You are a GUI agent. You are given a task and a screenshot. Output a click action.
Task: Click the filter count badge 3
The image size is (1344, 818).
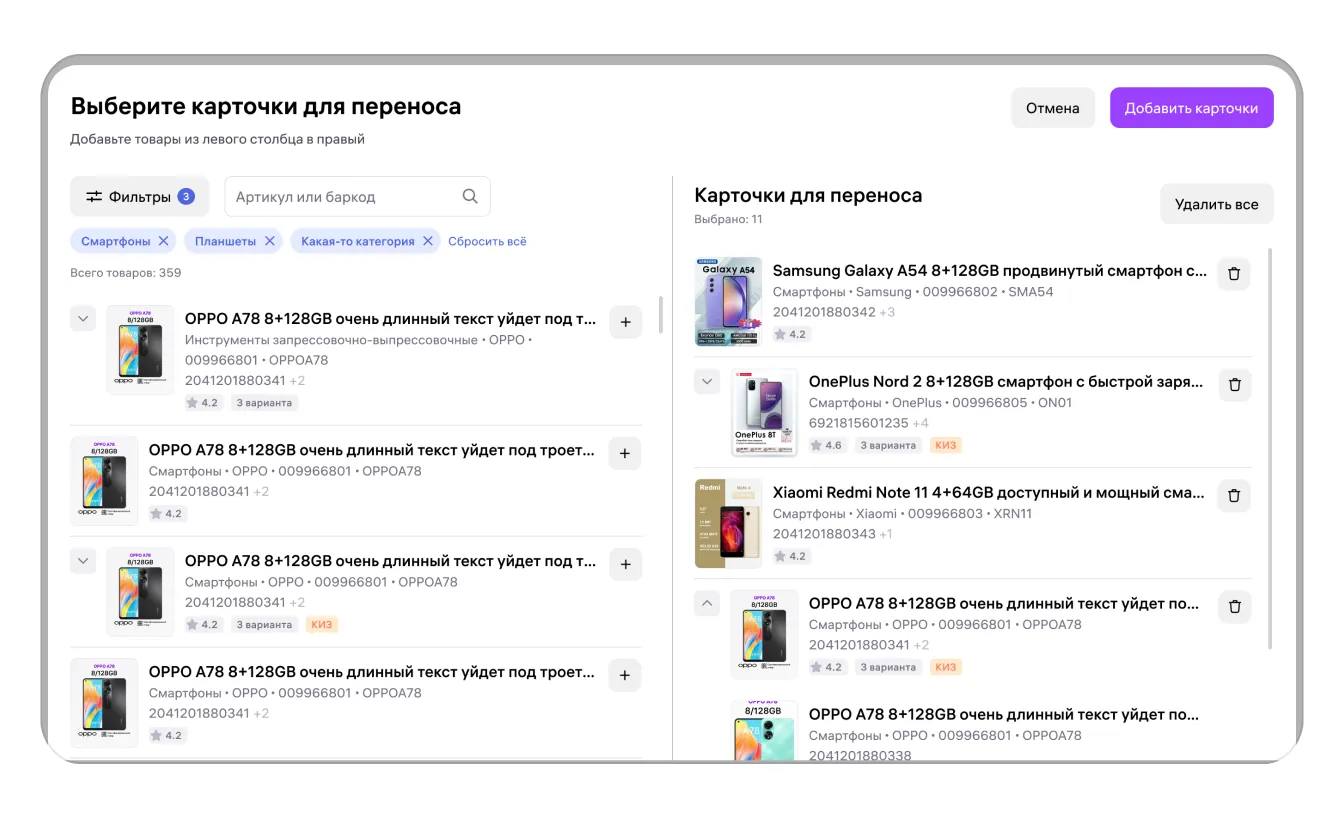point(186,197)
